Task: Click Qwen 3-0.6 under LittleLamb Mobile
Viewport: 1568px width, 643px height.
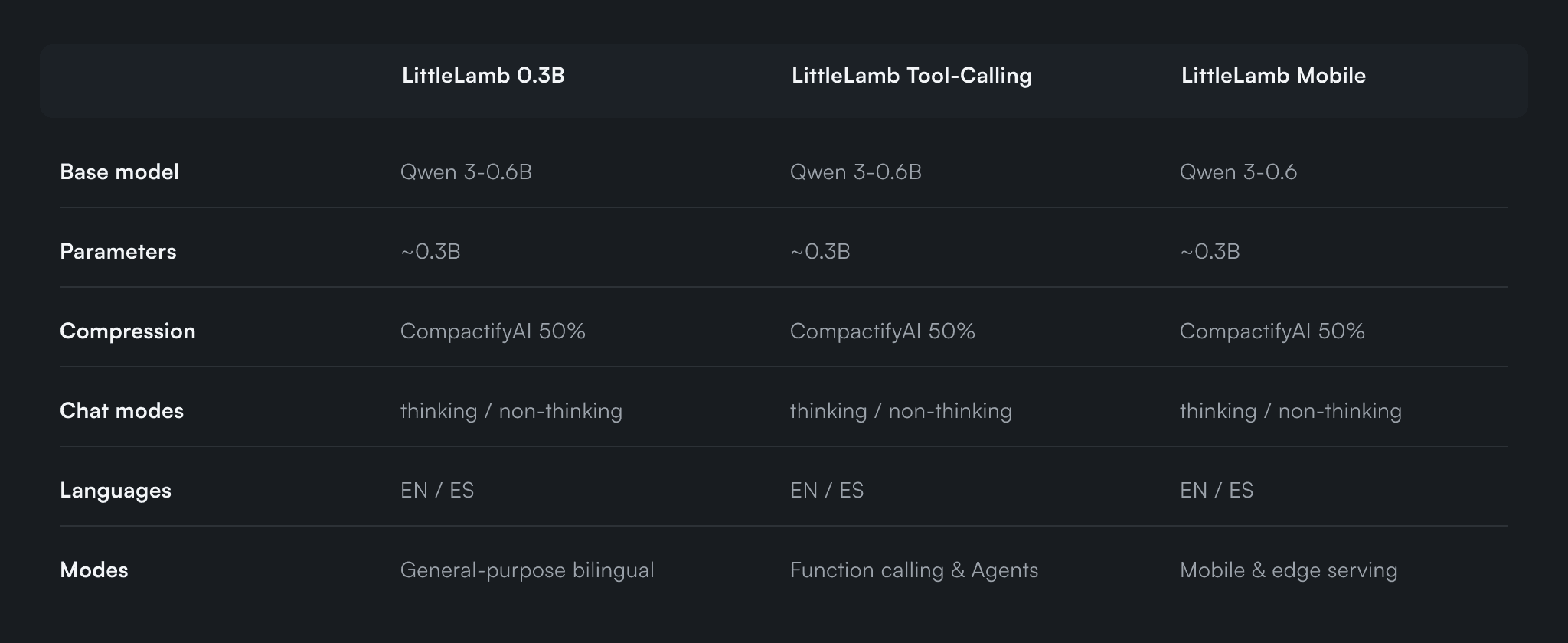Action: 1238,172
